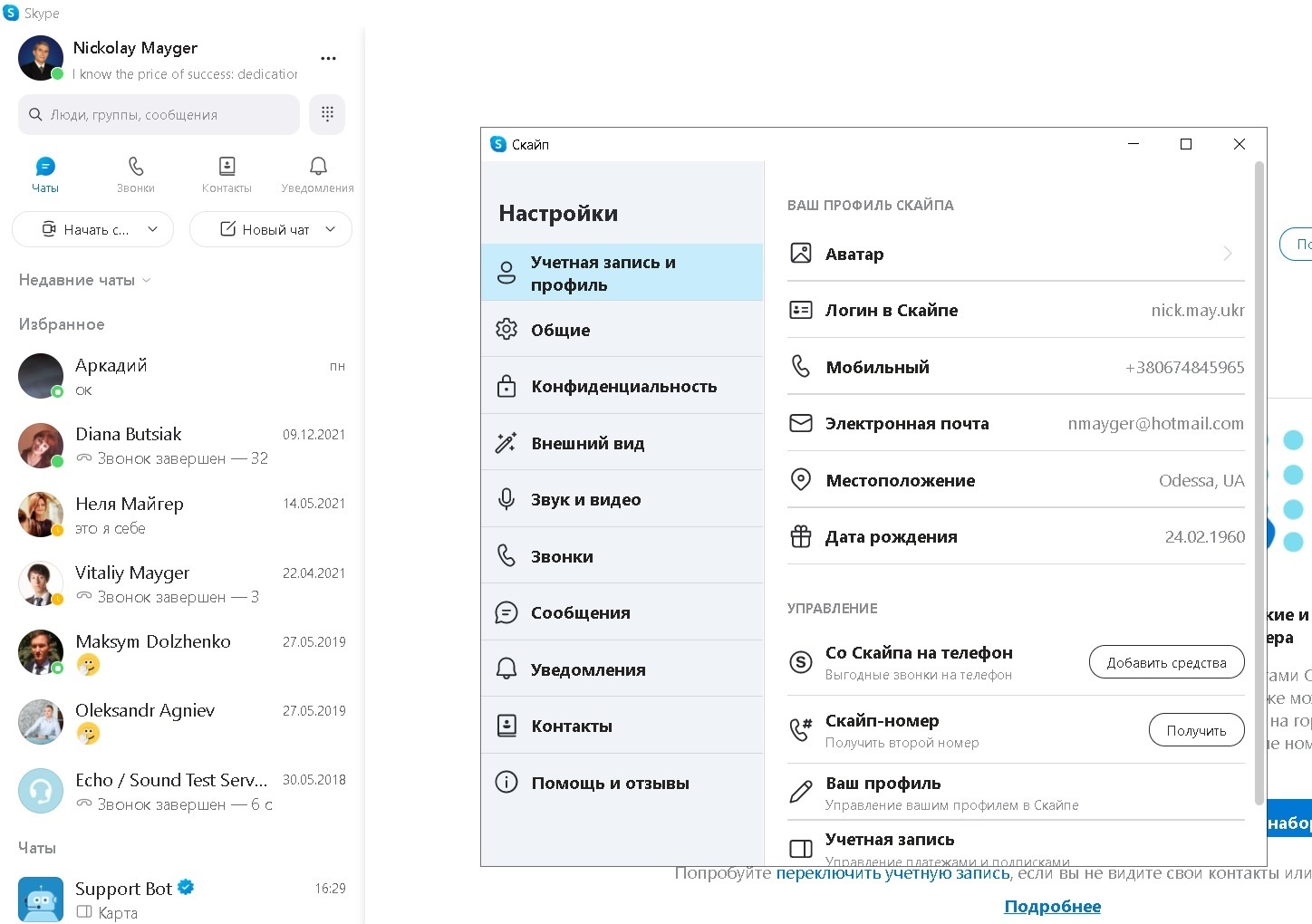This screenshot has height=924, width=1312.
Task: Open Конфиденциальность settings section
Action: [622, 386]
